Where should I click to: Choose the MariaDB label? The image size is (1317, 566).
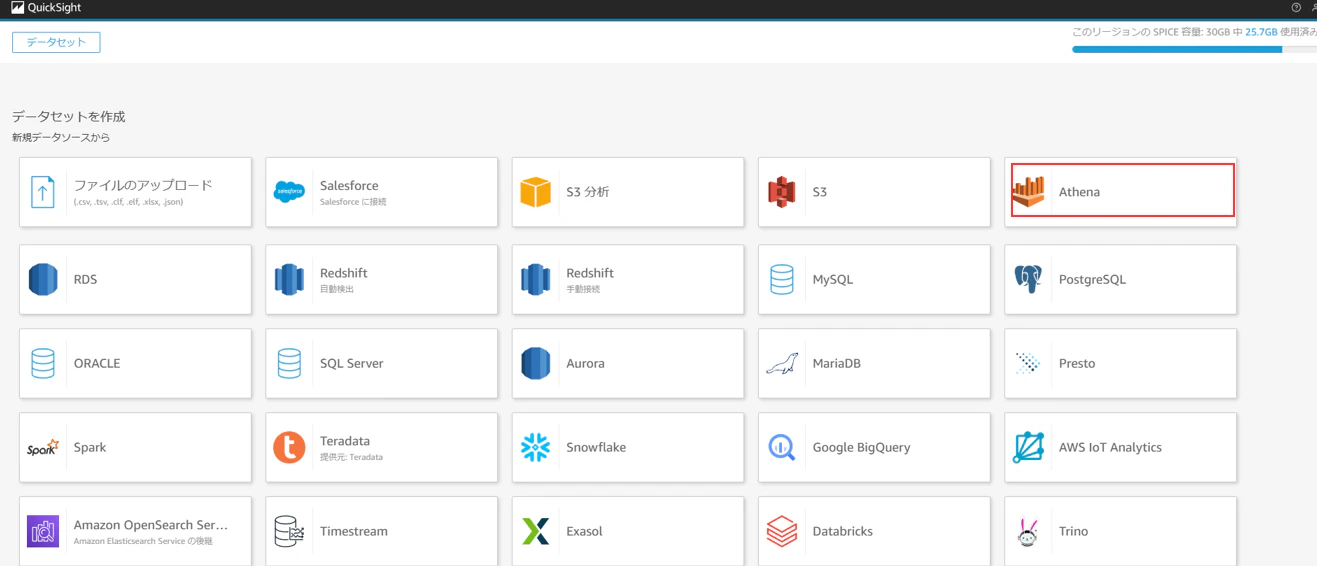837,363
